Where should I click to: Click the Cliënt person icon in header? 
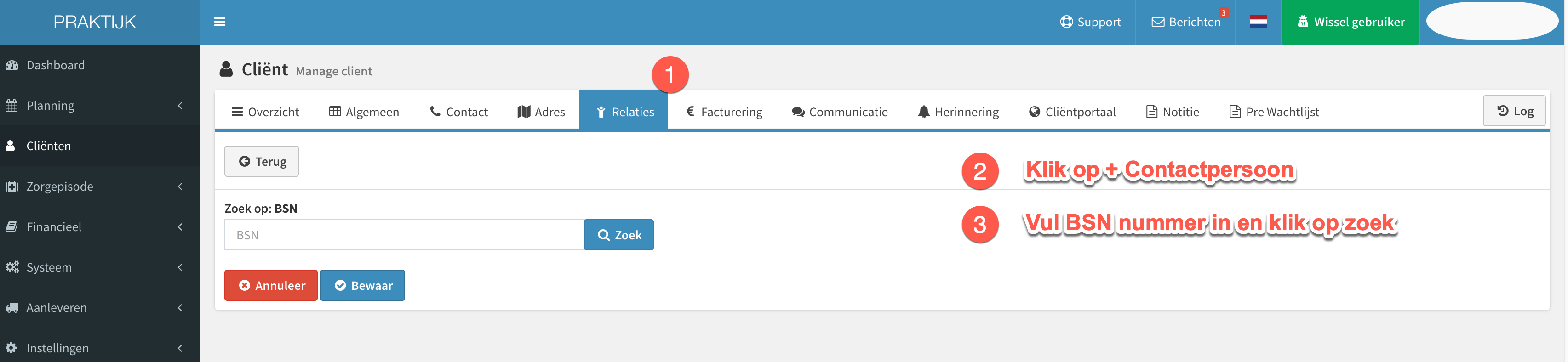coord(226,69)
